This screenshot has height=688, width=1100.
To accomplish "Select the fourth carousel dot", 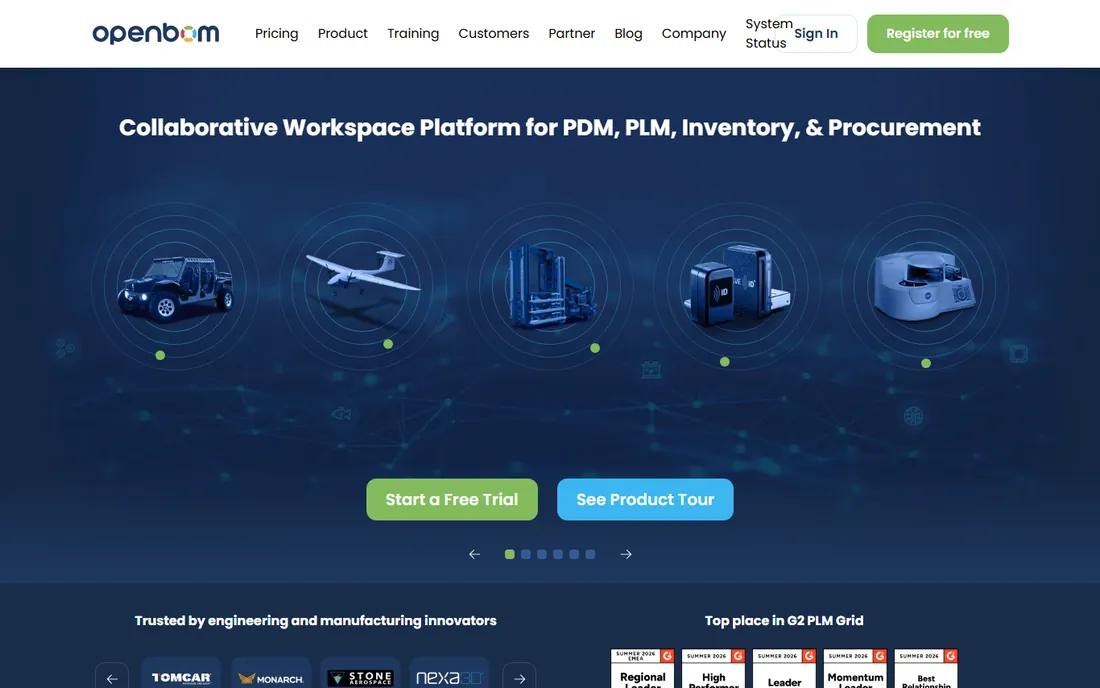I will (x=558, y=554).
